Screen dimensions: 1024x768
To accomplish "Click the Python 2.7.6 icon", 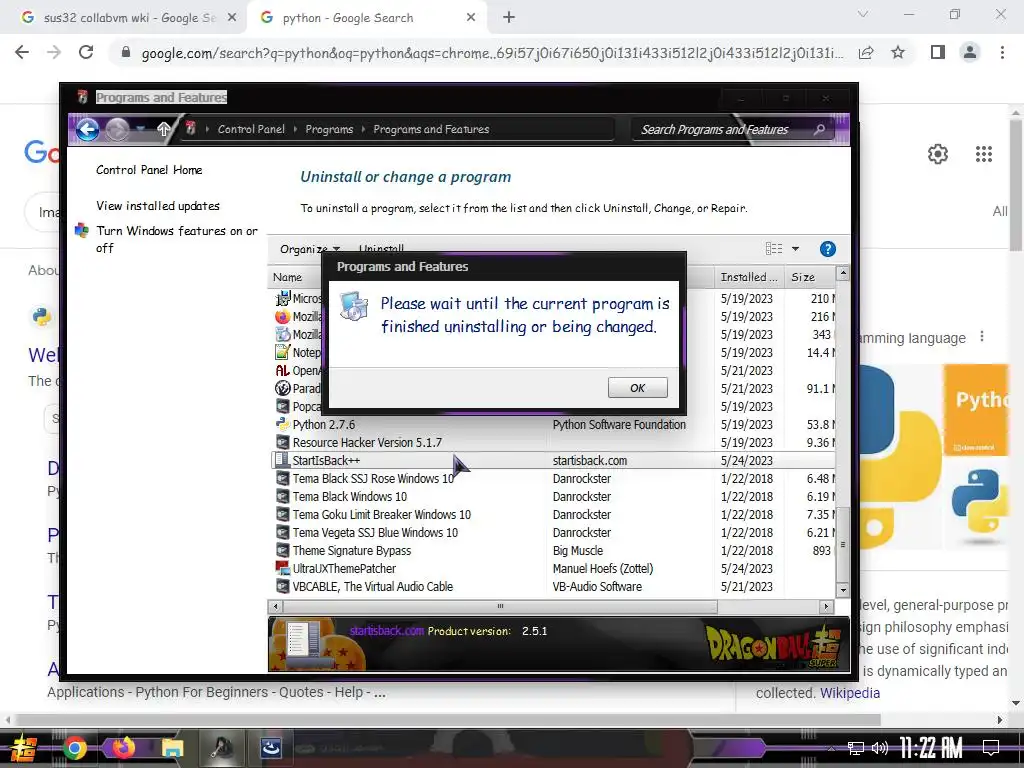I will click(x=282, y=424).
